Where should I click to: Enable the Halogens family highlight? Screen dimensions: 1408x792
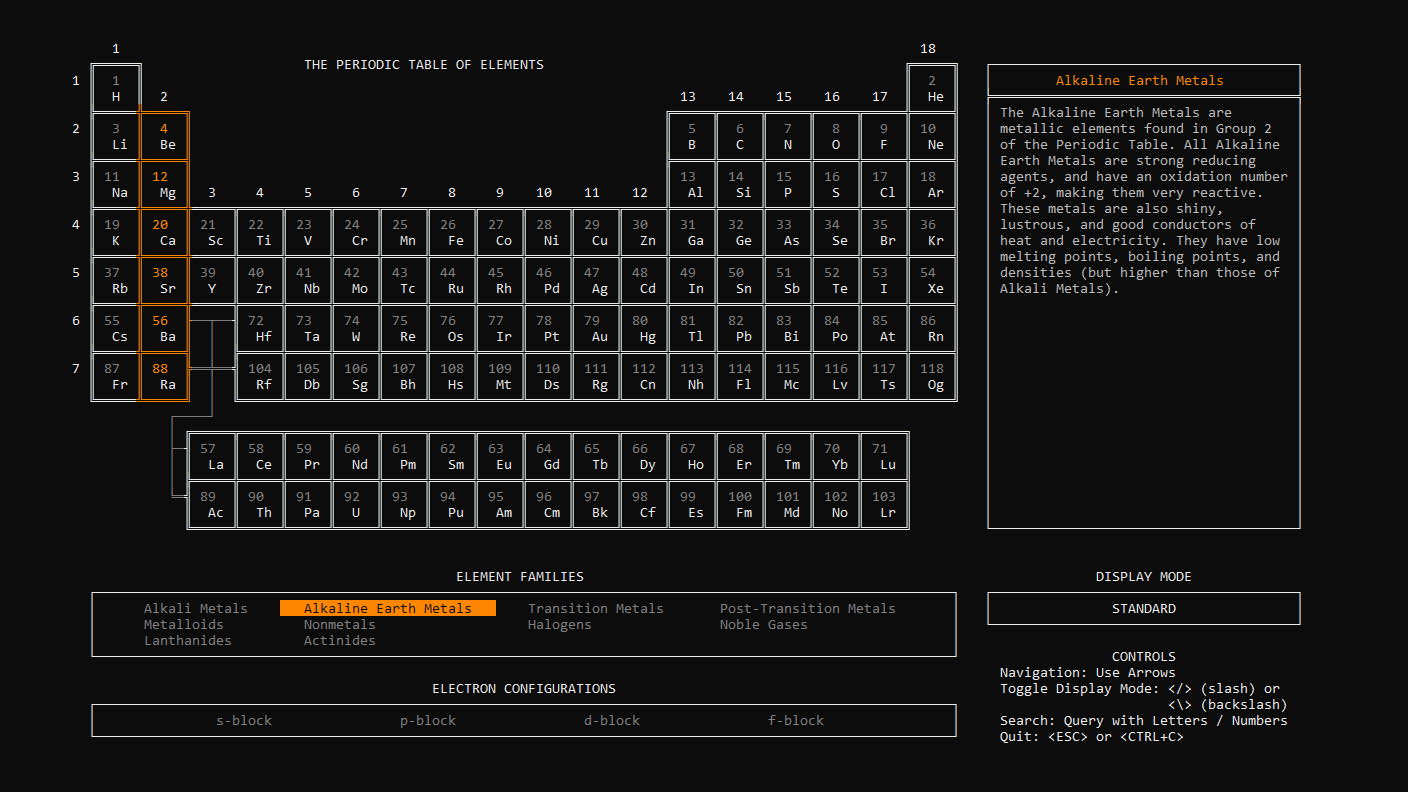pos(560,624)
